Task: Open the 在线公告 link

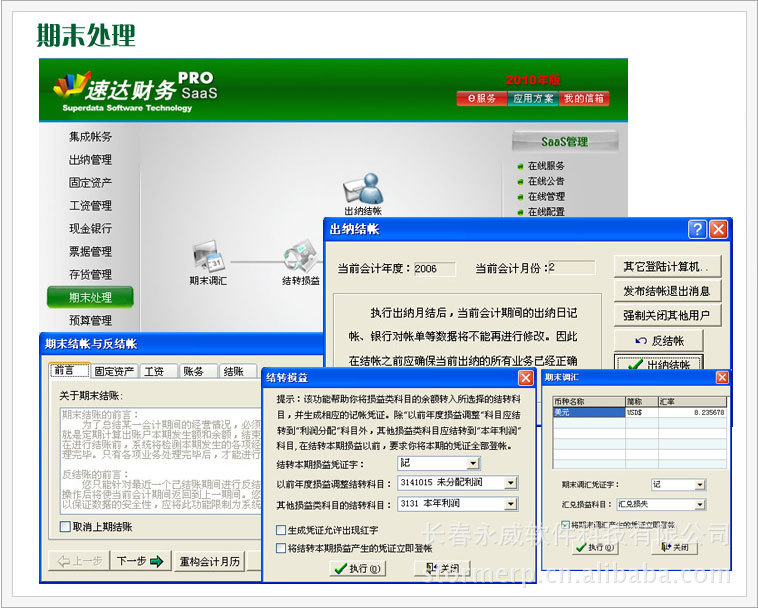Action: pyautogui.click(x=546, y=181)
